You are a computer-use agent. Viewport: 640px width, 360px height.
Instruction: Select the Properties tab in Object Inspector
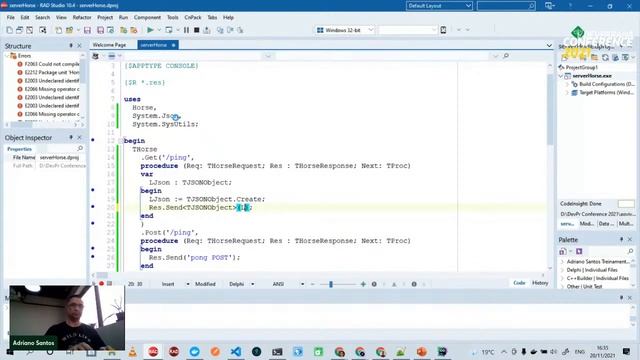coord(19,149)
